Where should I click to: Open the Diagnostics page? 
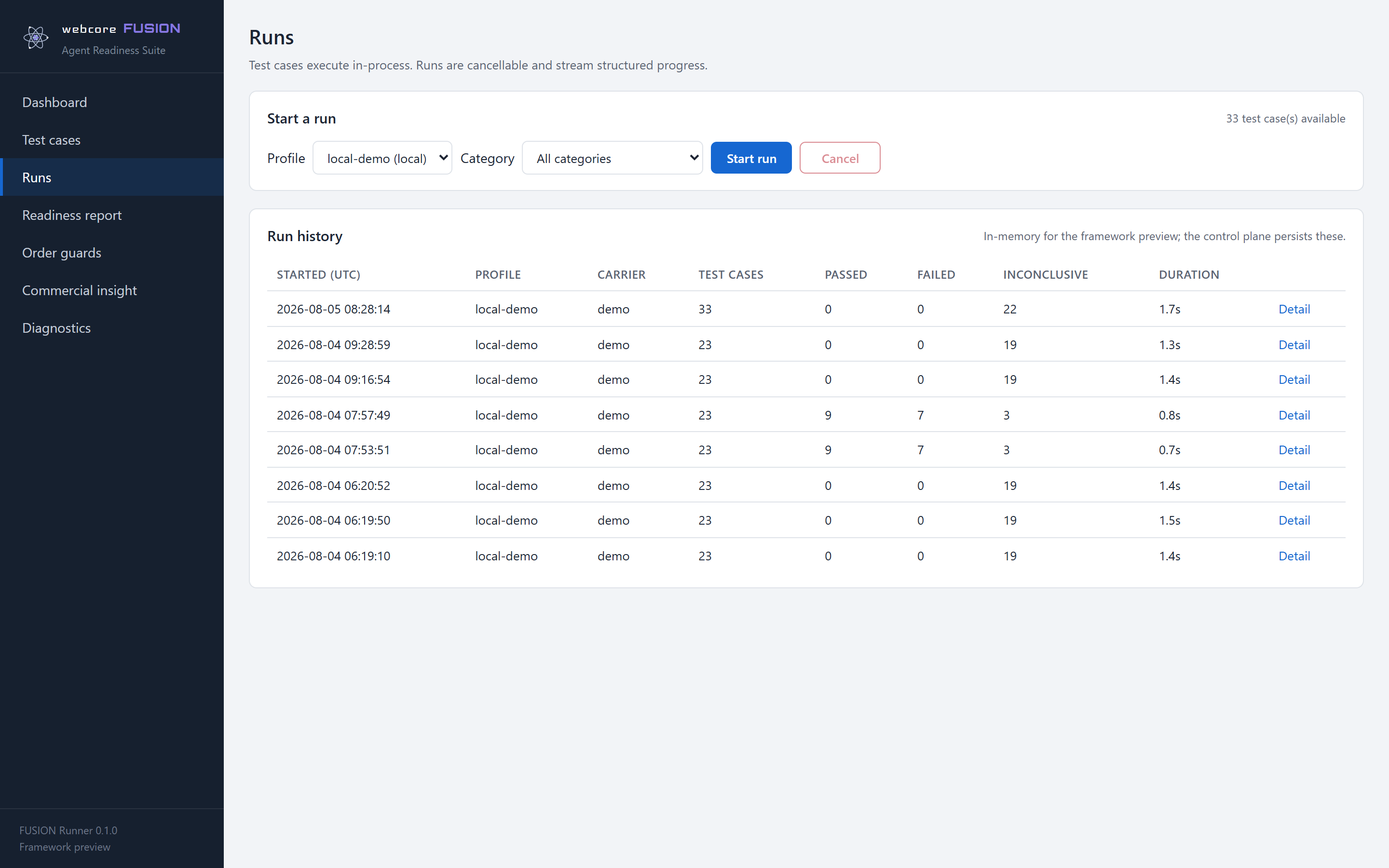click(112, 328)
